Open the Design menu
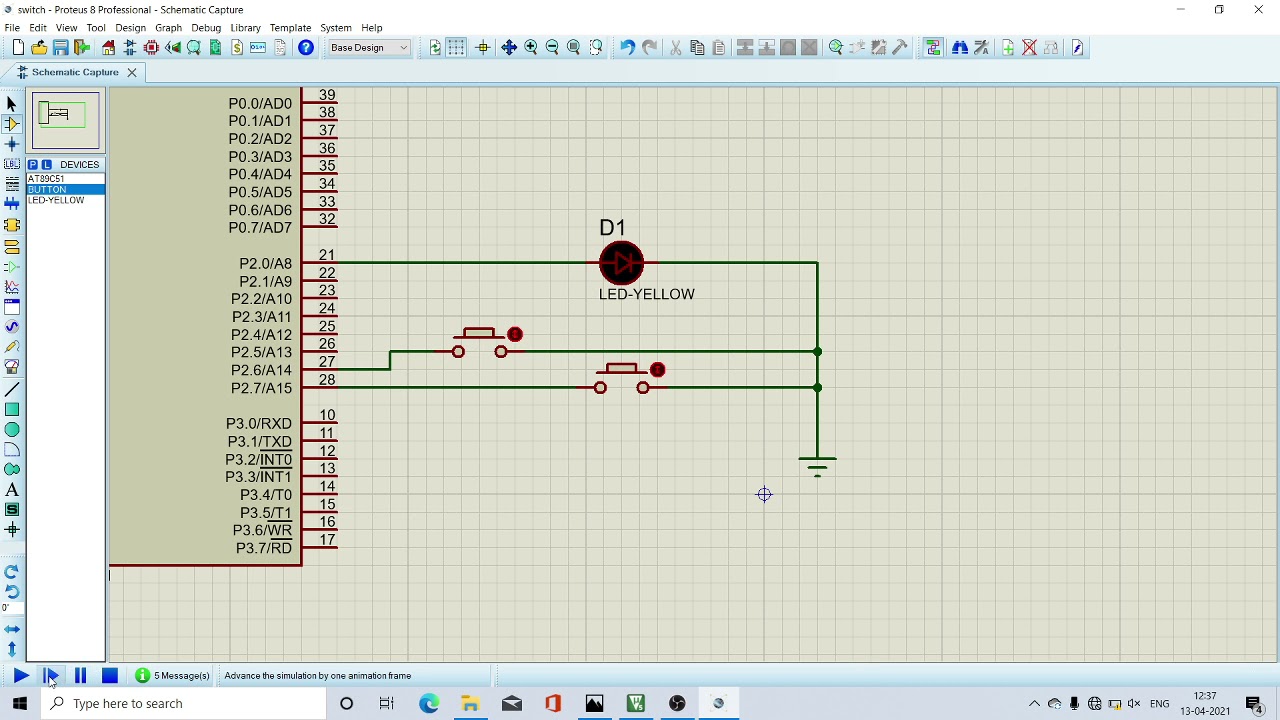 [130, 28]
